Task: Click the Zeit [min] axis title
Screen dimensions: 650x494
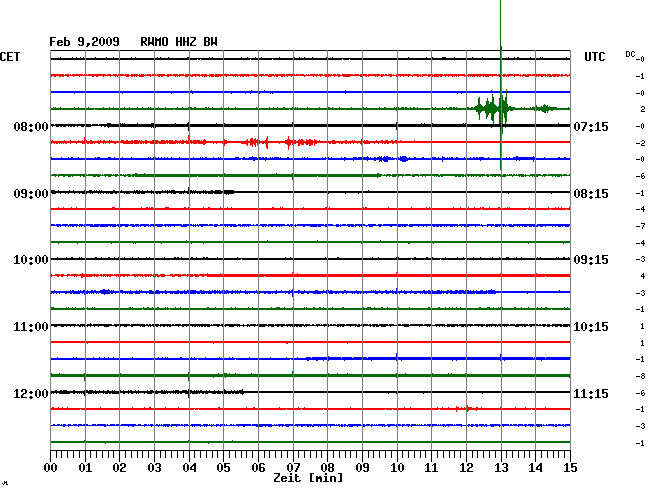Action: [308, 478]
